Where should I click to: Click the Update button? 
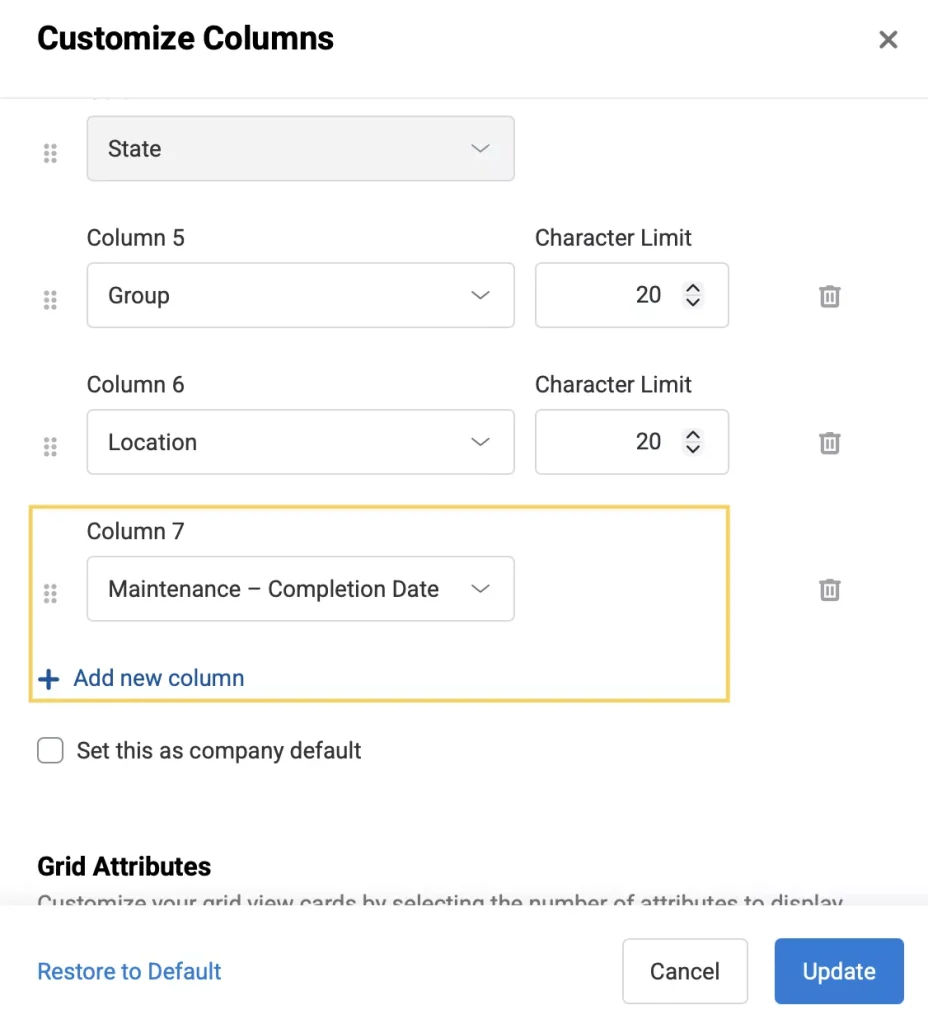[839, 971]
